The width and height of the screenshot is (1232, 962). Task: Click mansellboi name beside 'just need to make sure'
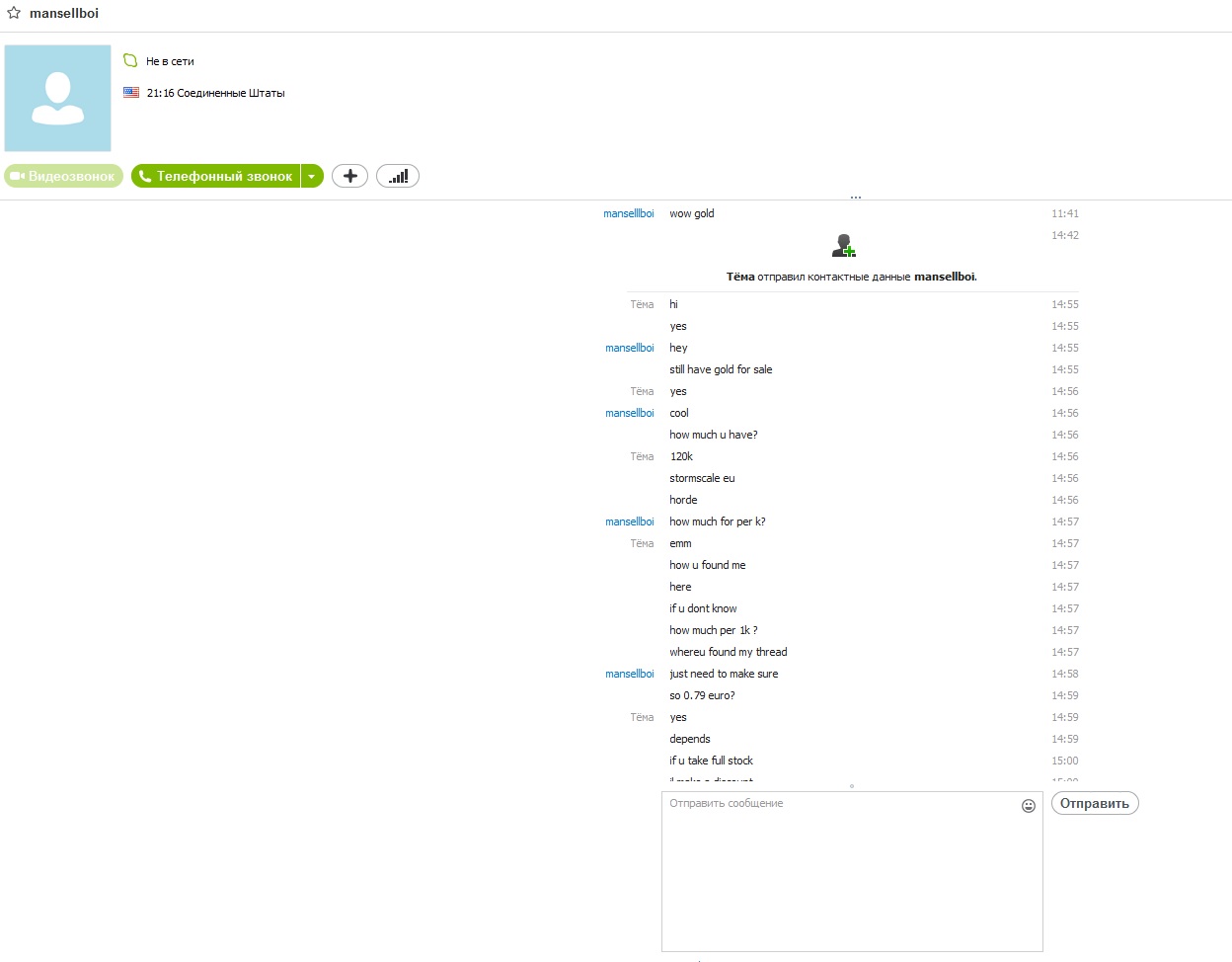coord(630,674)
